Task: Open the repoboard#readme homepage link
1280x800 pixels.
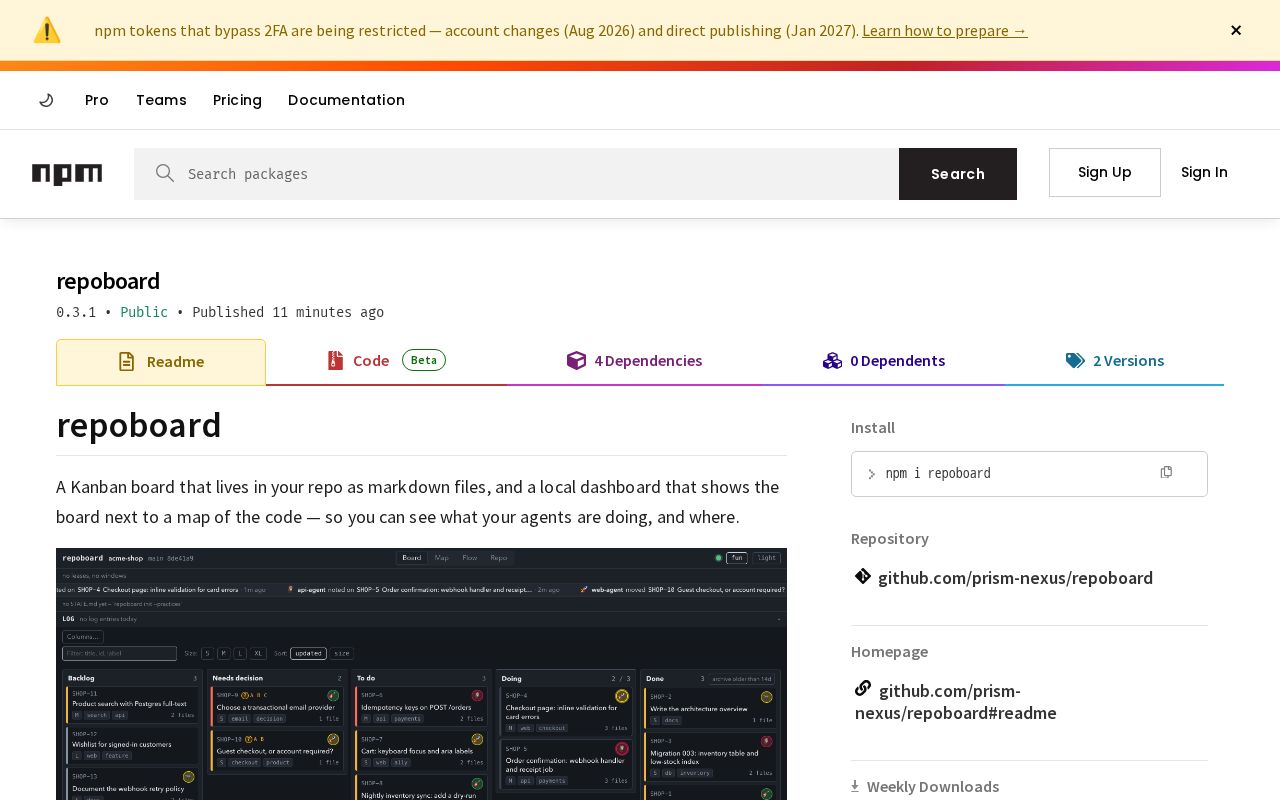Action: pyautogui.click(x=956, y=702)
